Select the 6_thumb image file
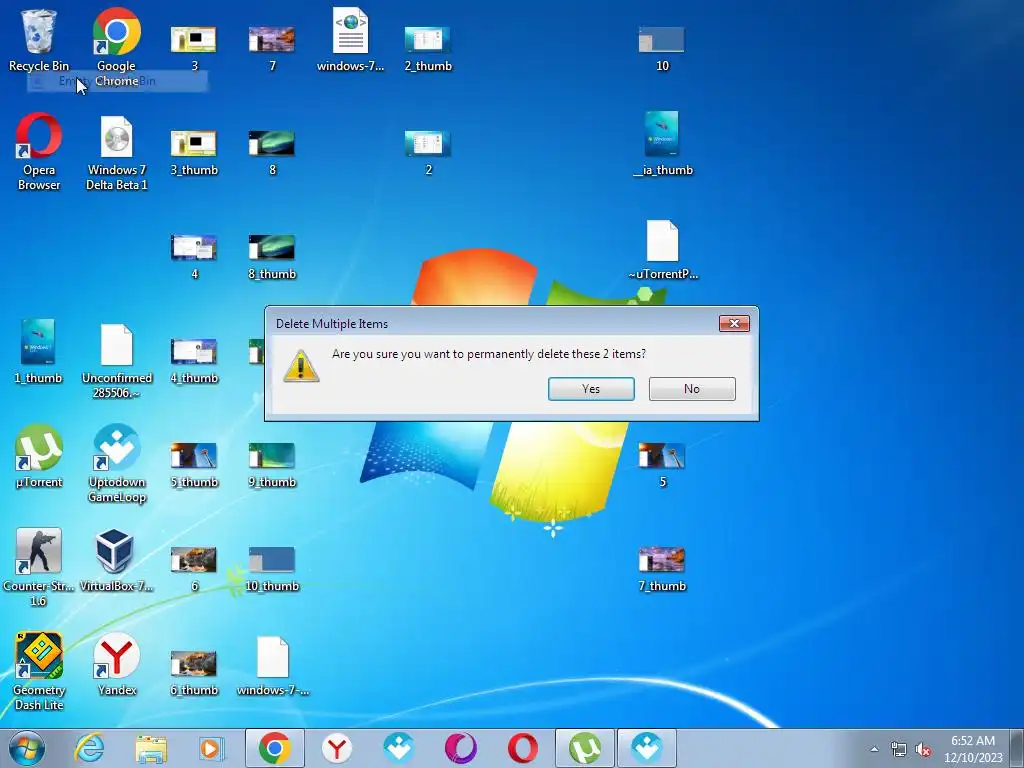Viewport: 1024px width, 768px height. click(x=194, y=673)
